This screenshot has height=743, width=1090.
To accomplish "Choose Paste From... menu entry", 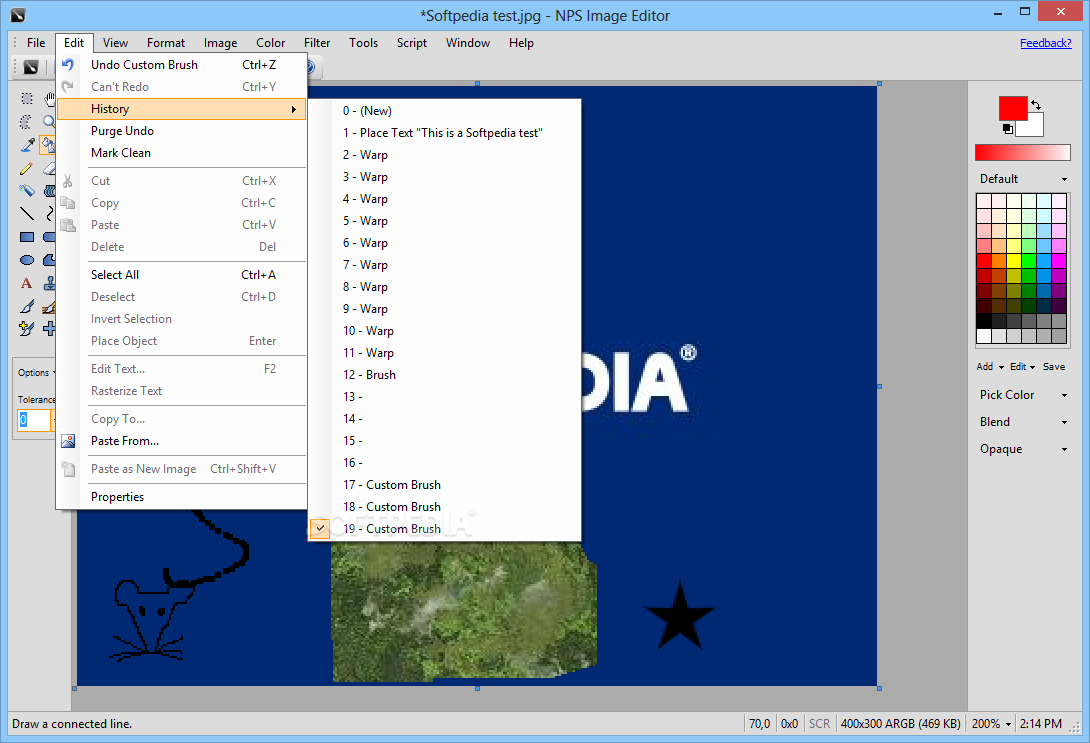I will coord(181,441).
